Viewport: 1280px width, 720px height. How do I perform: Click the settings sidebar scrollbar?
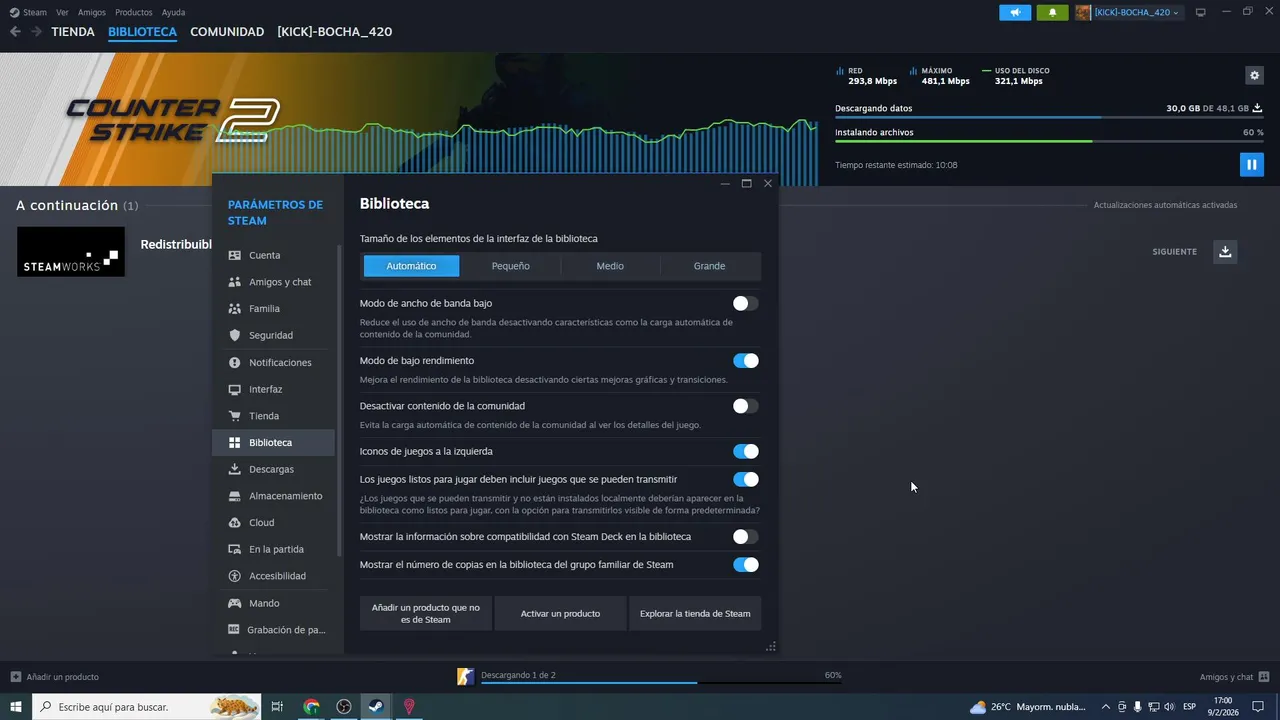339,400
